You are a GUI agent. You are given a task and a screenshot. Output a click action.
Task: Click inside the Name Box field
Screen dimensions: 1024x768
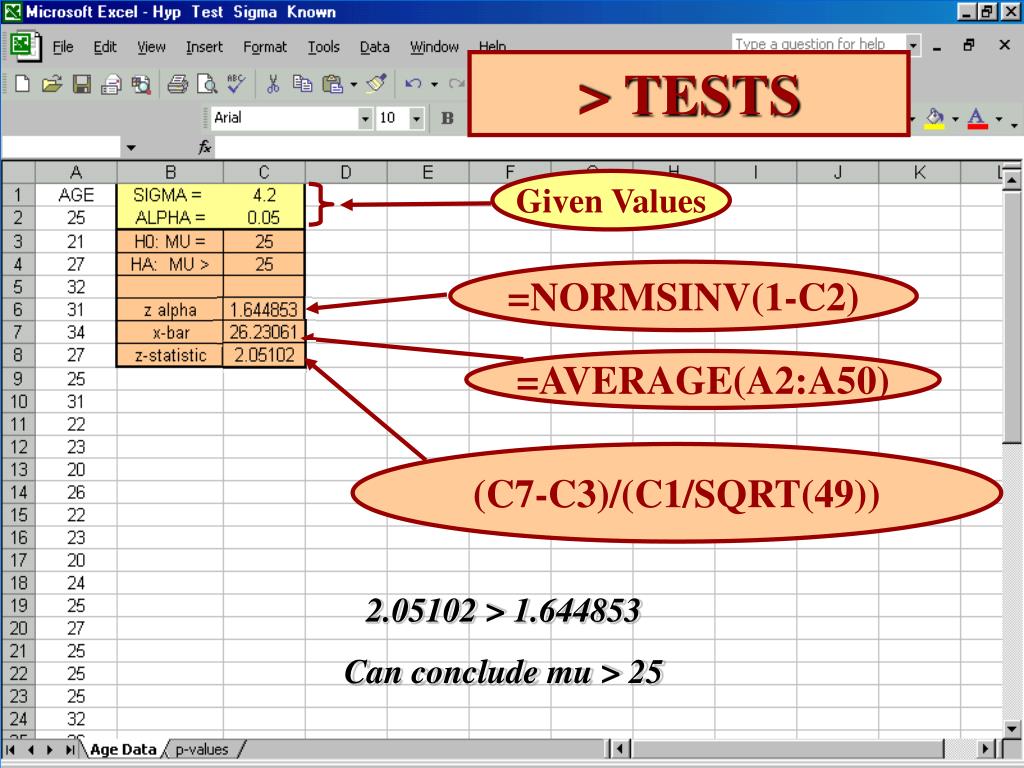(x=61, y=147)
